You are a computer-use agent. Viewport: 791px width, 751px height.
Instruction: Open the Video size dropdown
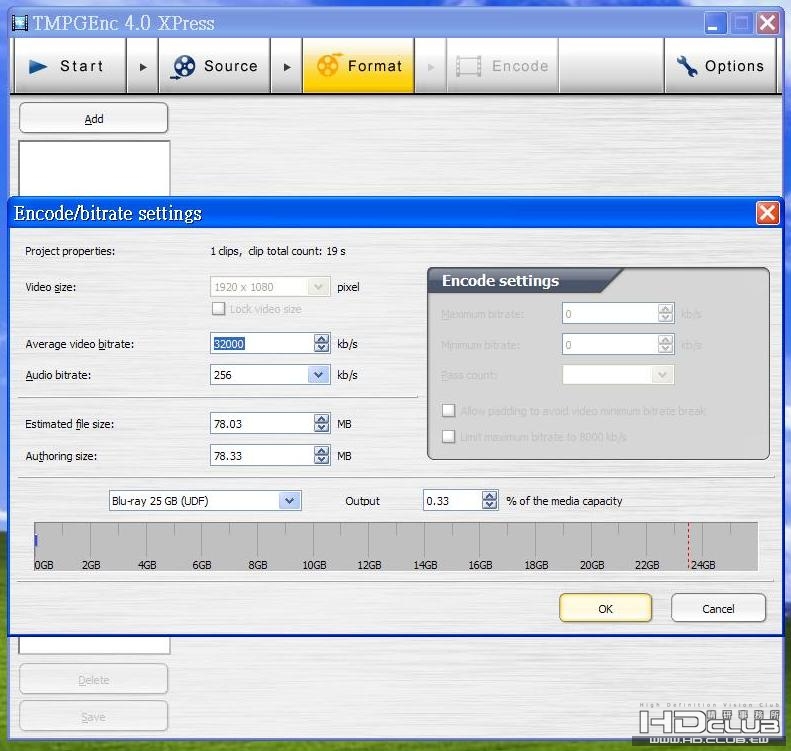point(270,287)
